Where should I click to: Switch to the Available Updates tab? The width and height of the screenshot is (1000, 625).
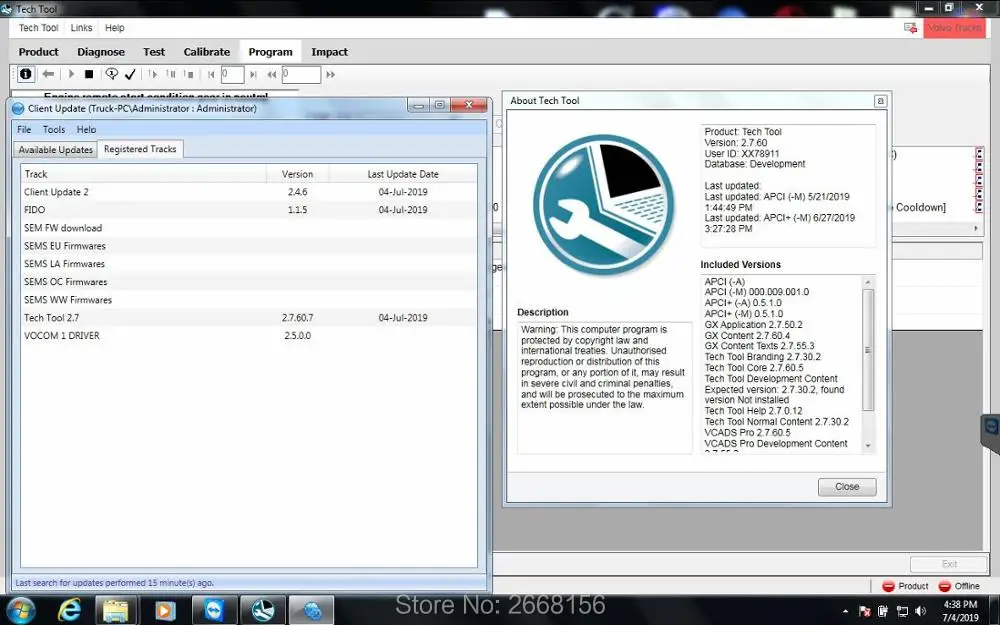55,150
